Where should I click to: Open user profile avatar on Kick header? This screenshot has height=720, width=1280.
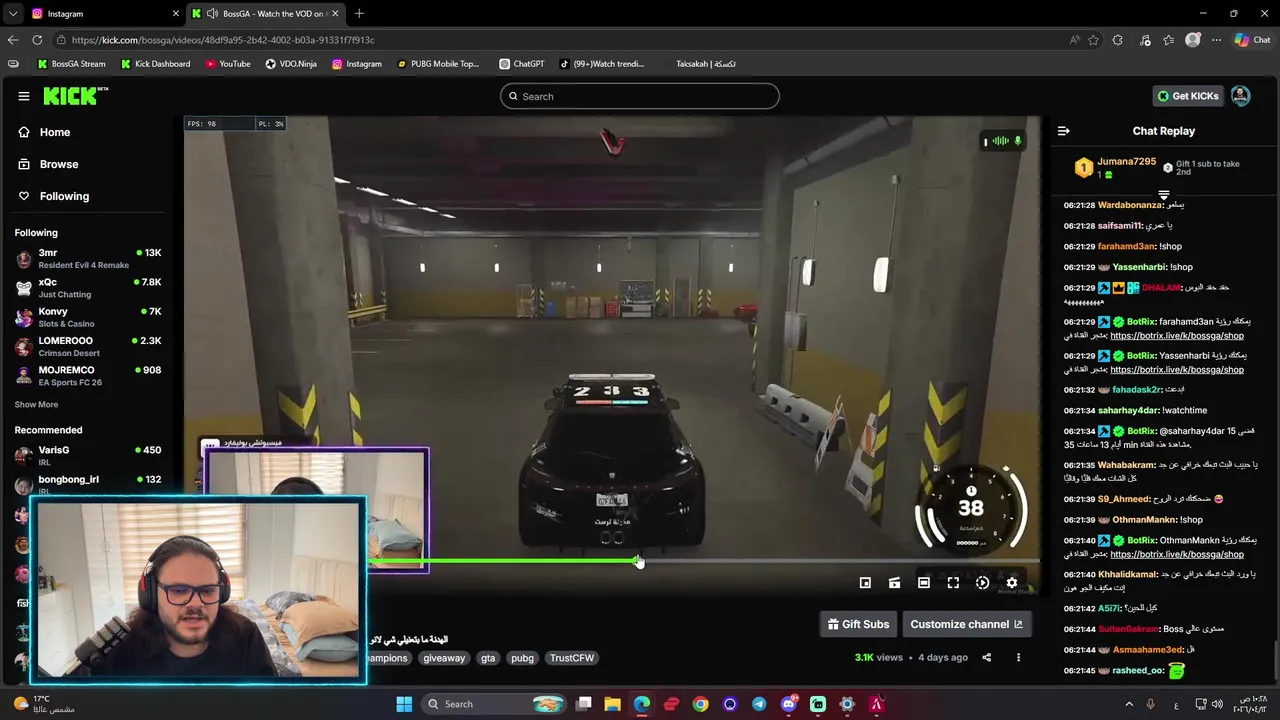[x=1240, y=96]
